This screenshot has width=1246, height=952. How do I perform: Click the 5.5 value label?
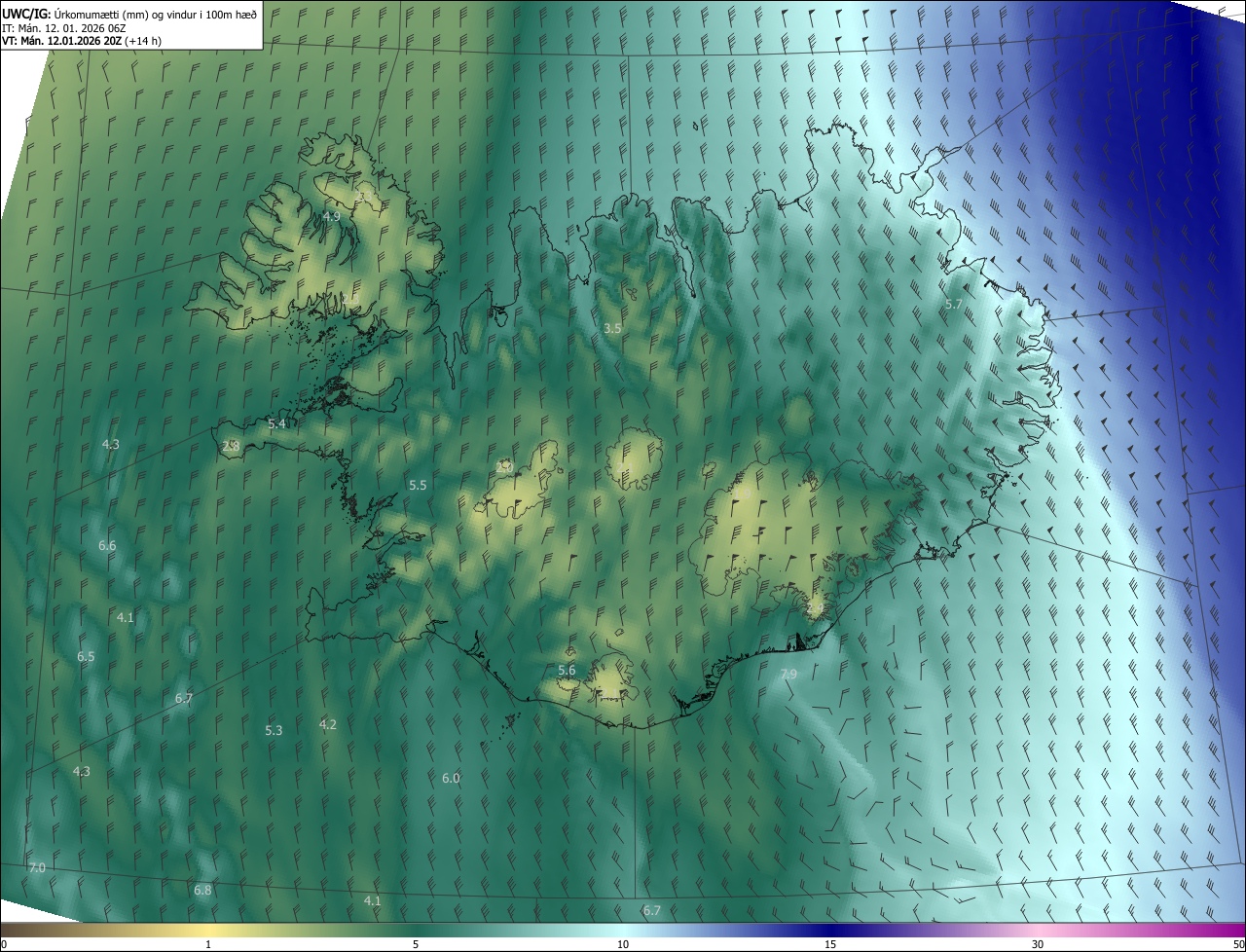(418, 485)
